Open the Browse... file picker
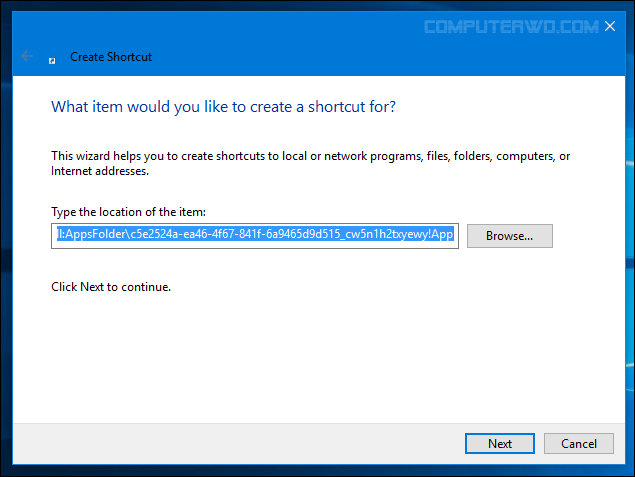This screenshot has width=635, height=477. (x=509, y=236)
